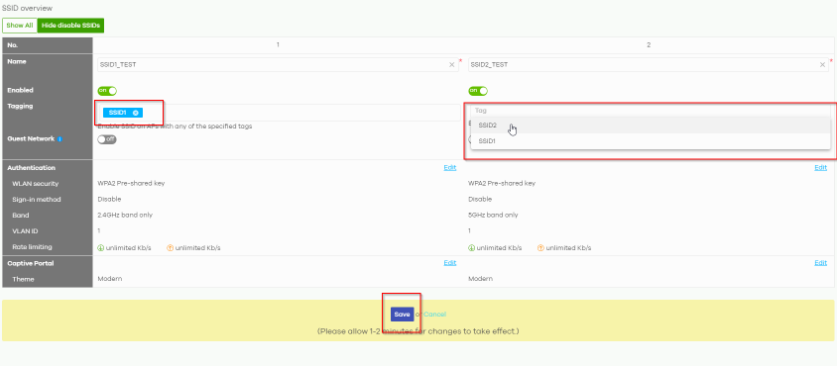Save the SSID changes
Screen dimensions: 838x375
click(402, 315)
